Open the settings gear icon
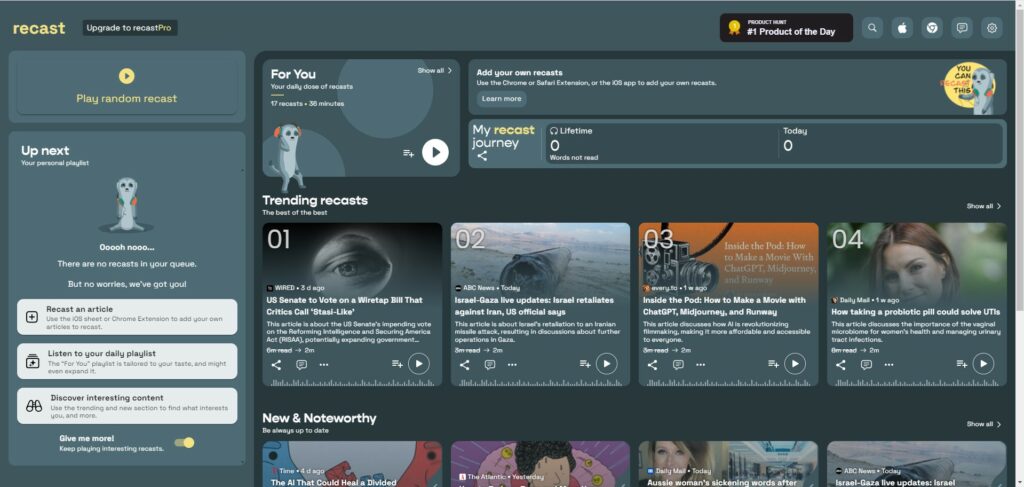Viewport: 1024px width, 487px height. pos(992,28)
